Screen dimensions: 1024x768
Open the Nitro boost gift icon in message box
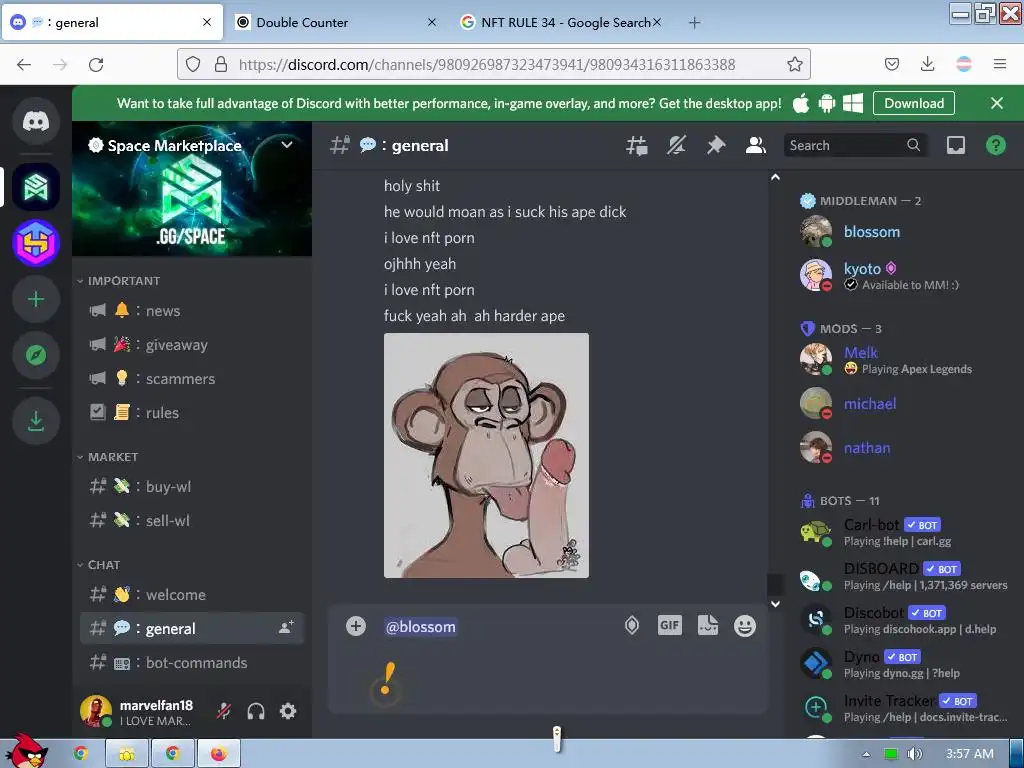tap(632, 626)
